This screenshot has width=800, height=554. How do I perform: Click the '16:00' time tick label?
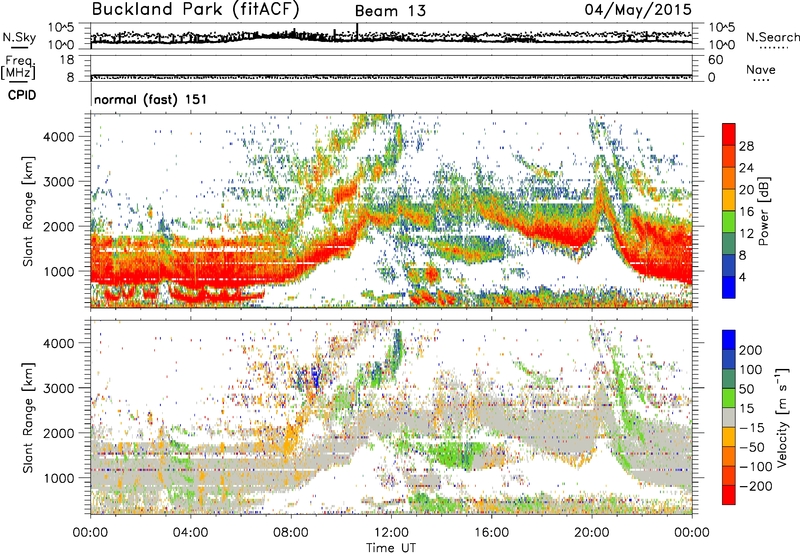491,533
